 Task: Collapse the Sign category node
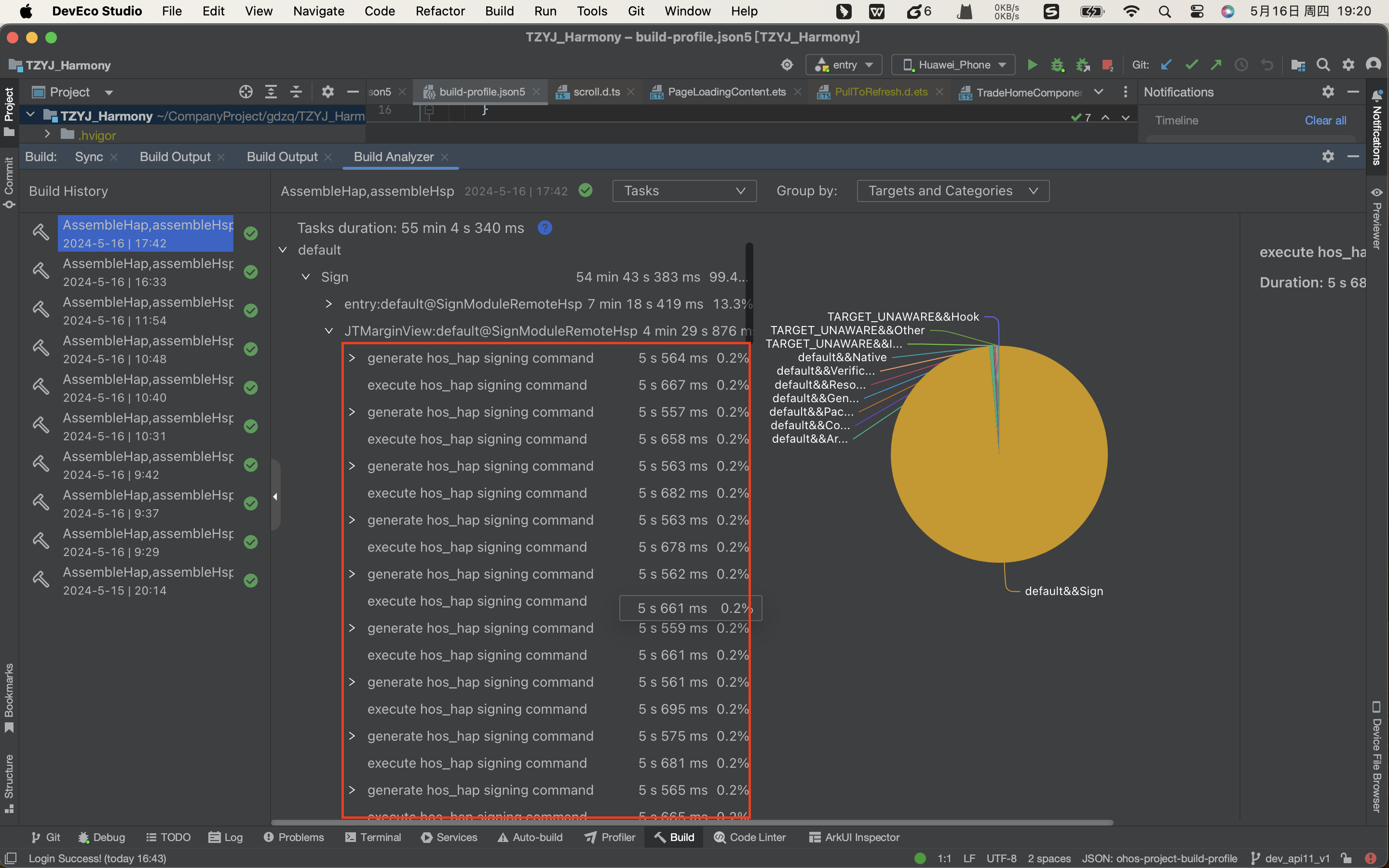pos(306,277)
